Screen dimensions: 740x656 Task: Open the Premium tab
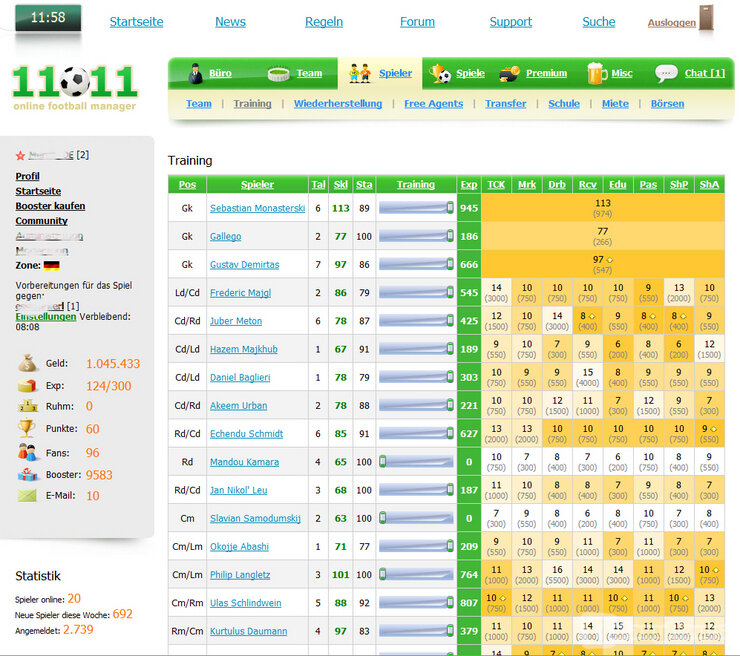pyautogui.click(x=546, y=73)
